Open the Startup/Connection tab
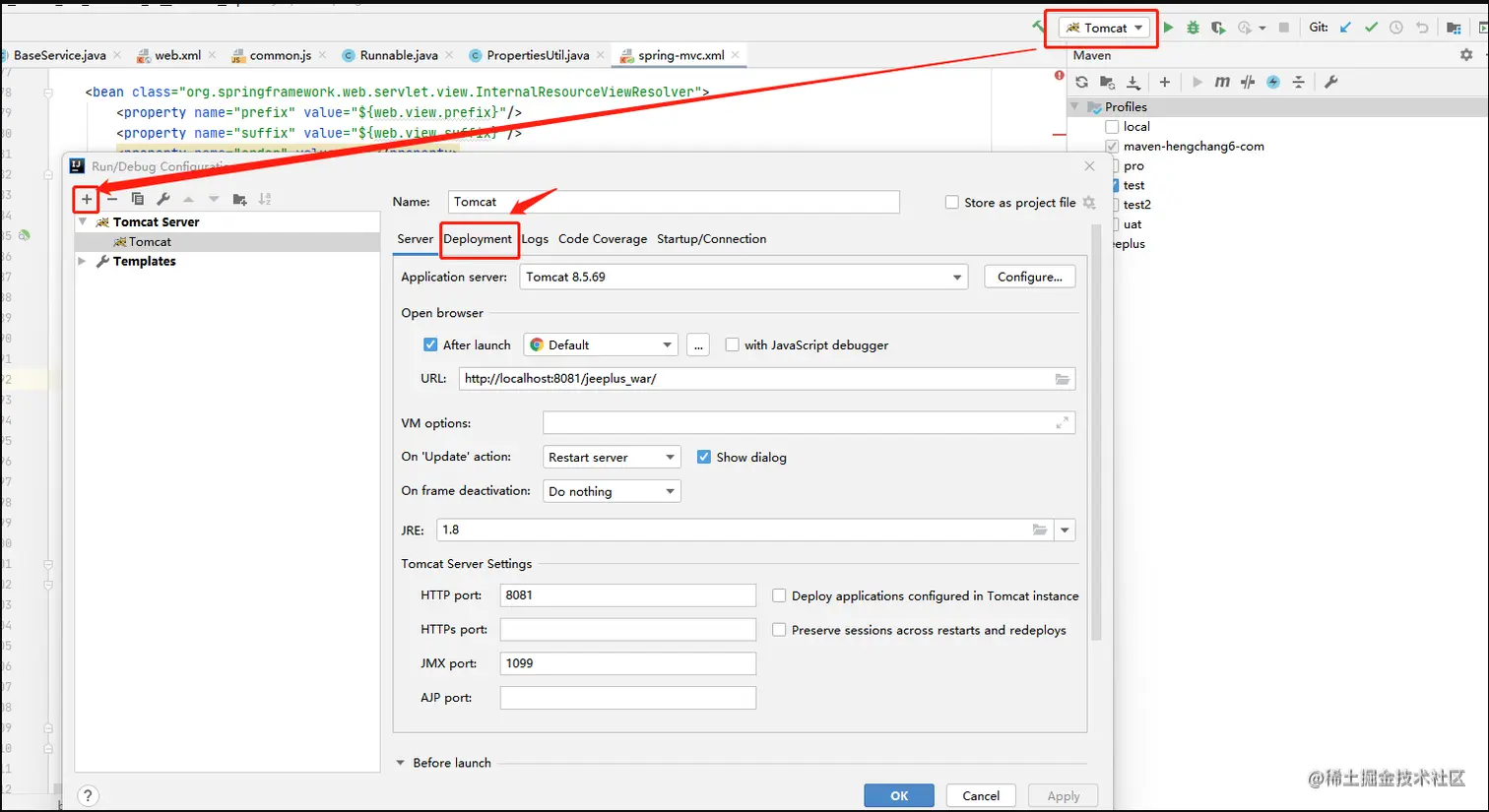The width and height of the screenshot is (1489, 812). pyautogui.click(x=711, y=239)
